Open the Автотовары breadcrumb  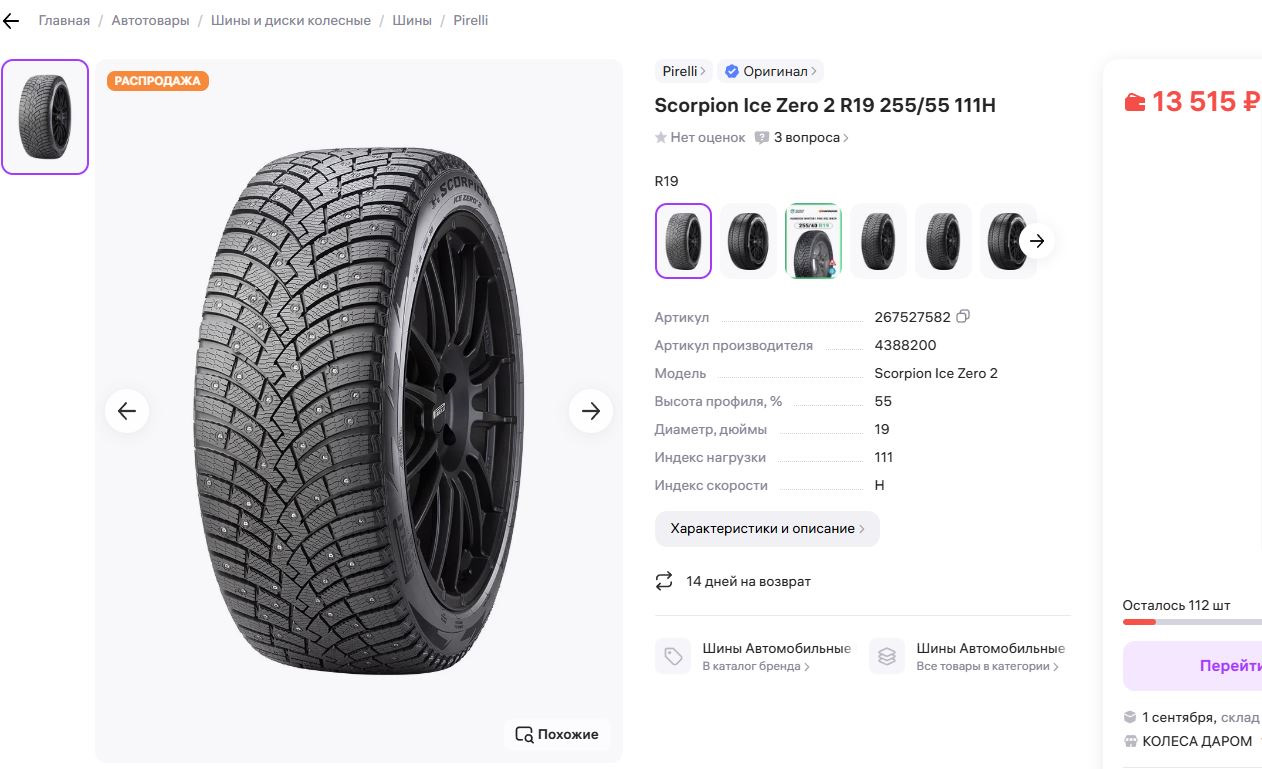pyautogui.click(x=150, y=21)
